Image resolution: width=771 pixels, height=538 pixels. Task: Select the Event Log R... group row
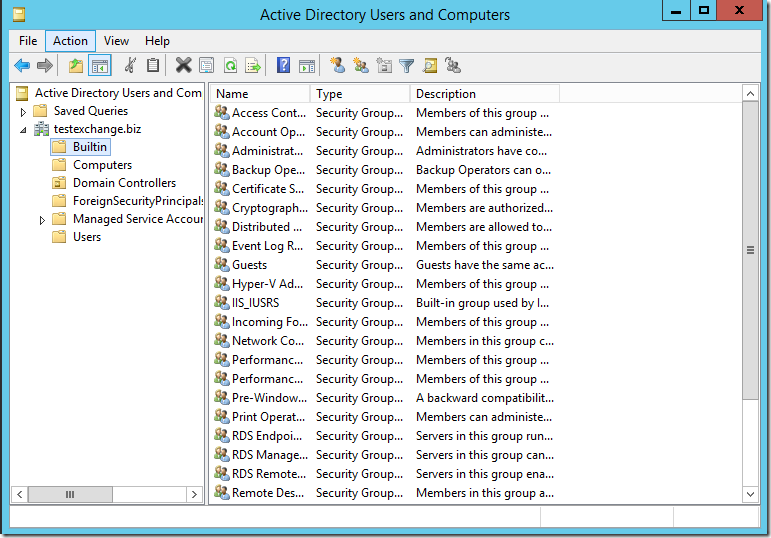pyautogui.click(x=385, y=245)
